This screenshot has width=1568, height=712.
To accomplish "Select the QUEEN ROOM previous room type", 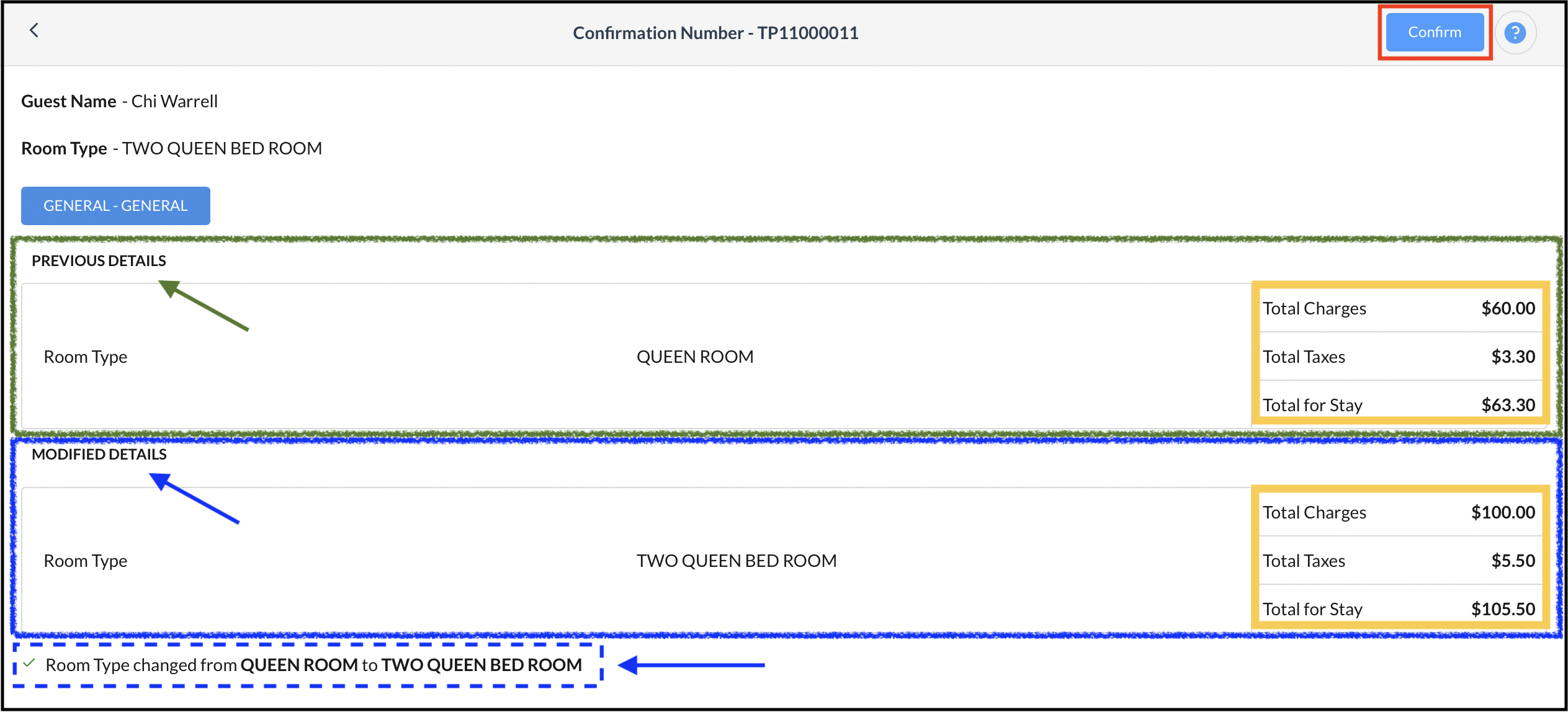I will (x=695, y=357).
